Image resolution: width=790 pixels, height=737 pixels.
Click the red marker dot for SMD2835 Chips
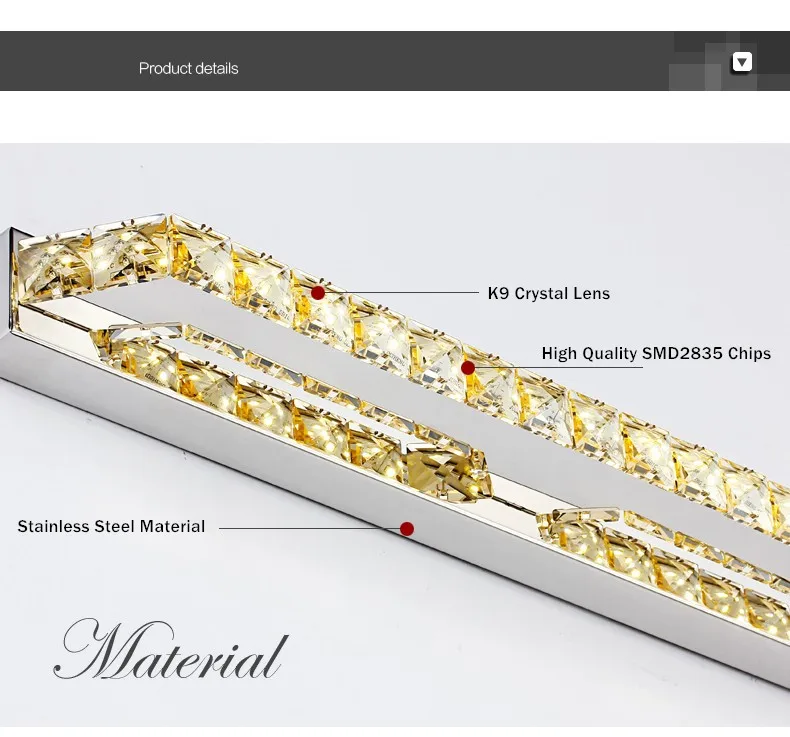point(468,368)
